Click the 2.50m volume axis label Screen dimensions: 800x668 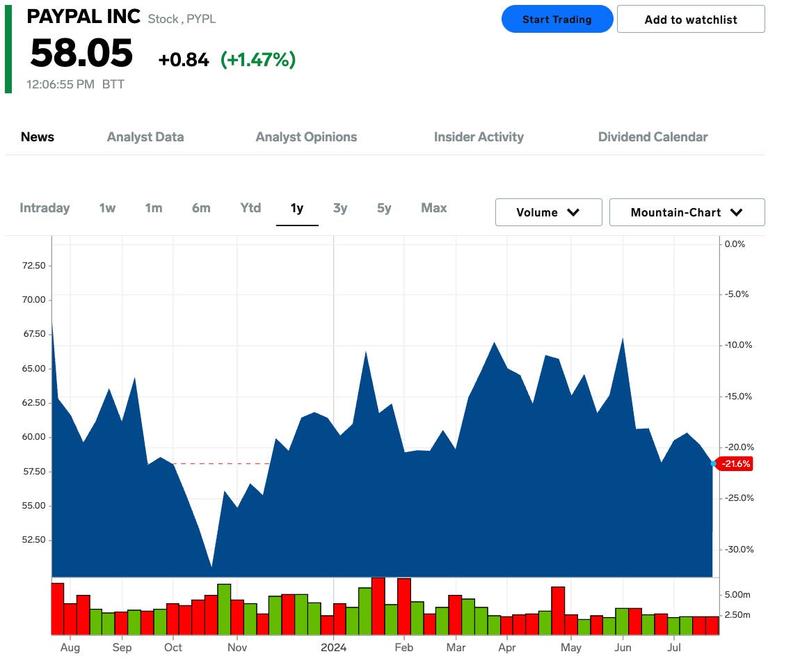pyautogui.click(x=737, y=615)
